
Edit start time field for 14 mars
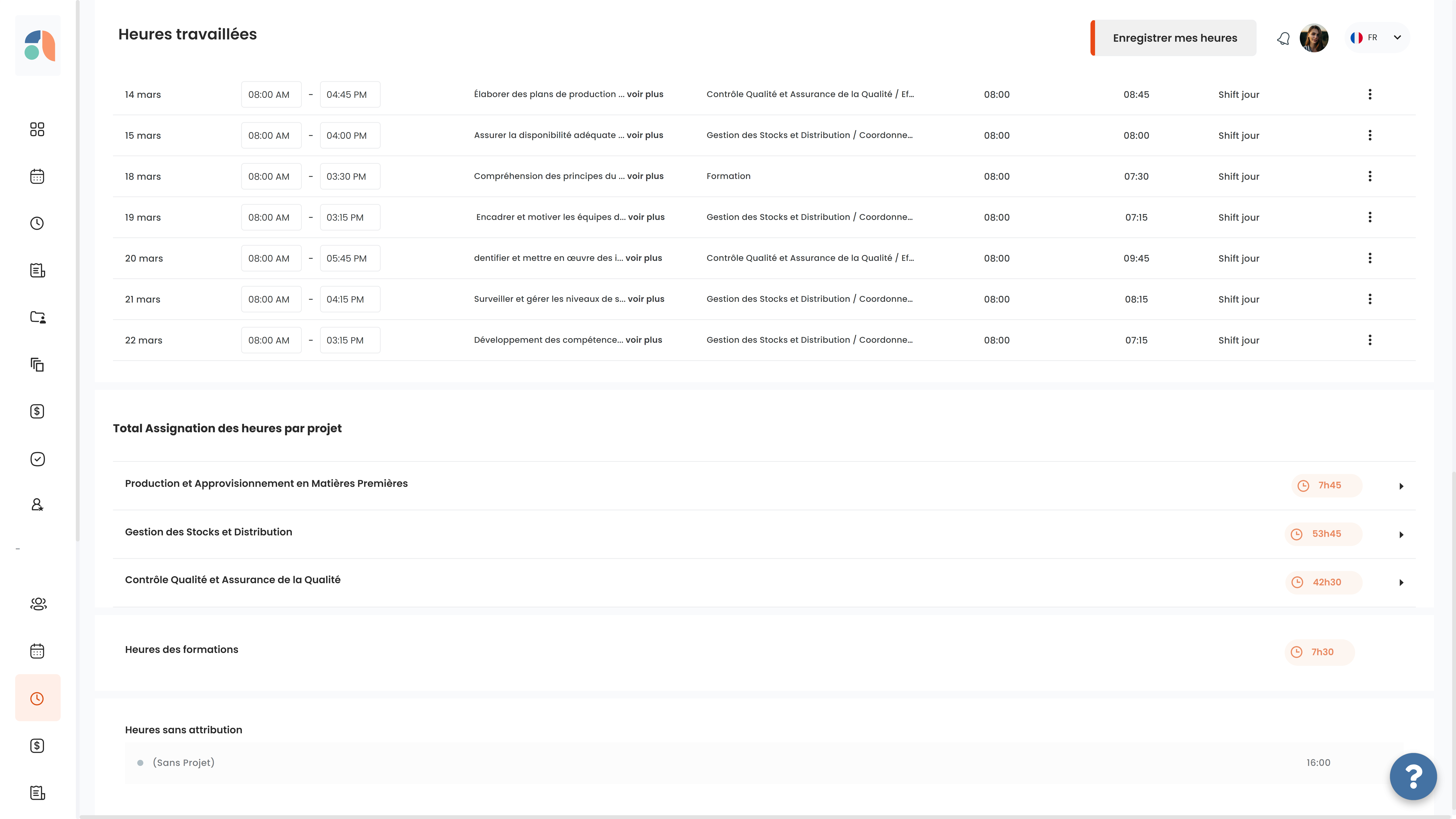(x=271, y=94)
